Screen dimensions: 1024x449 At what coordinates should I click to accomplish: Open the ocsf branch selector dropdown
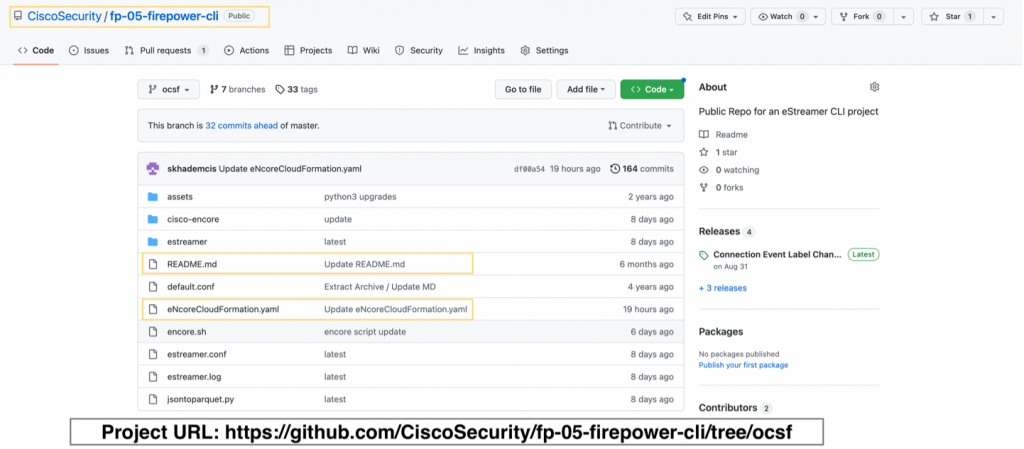168,89
